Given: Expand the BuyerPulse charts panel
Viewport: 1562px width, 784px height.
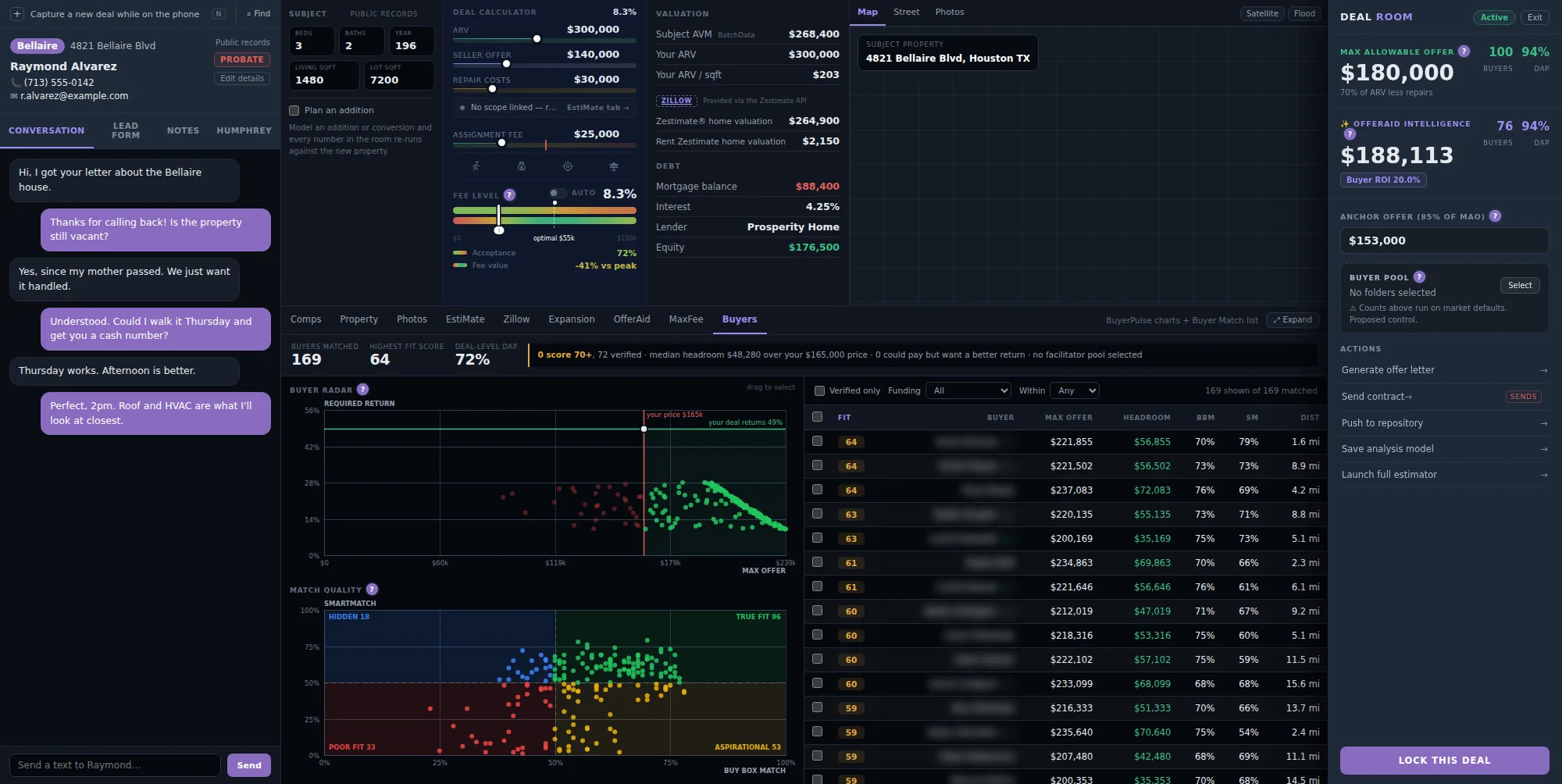Looking at the screenshot, I should (x=1293, y=320).
